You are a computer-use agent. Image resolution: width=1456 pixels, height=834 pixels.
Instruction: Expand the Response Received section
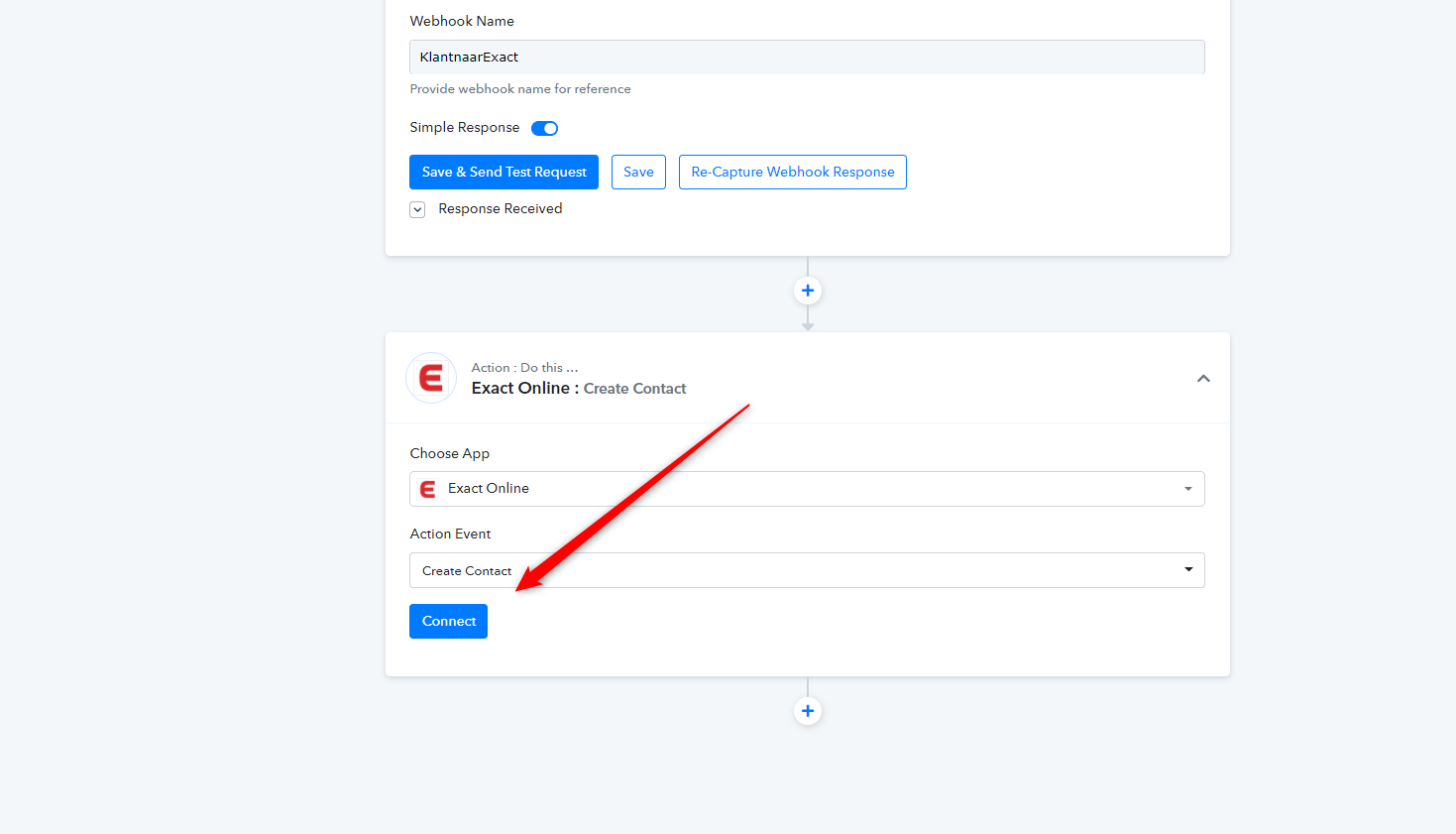[417, 209]
